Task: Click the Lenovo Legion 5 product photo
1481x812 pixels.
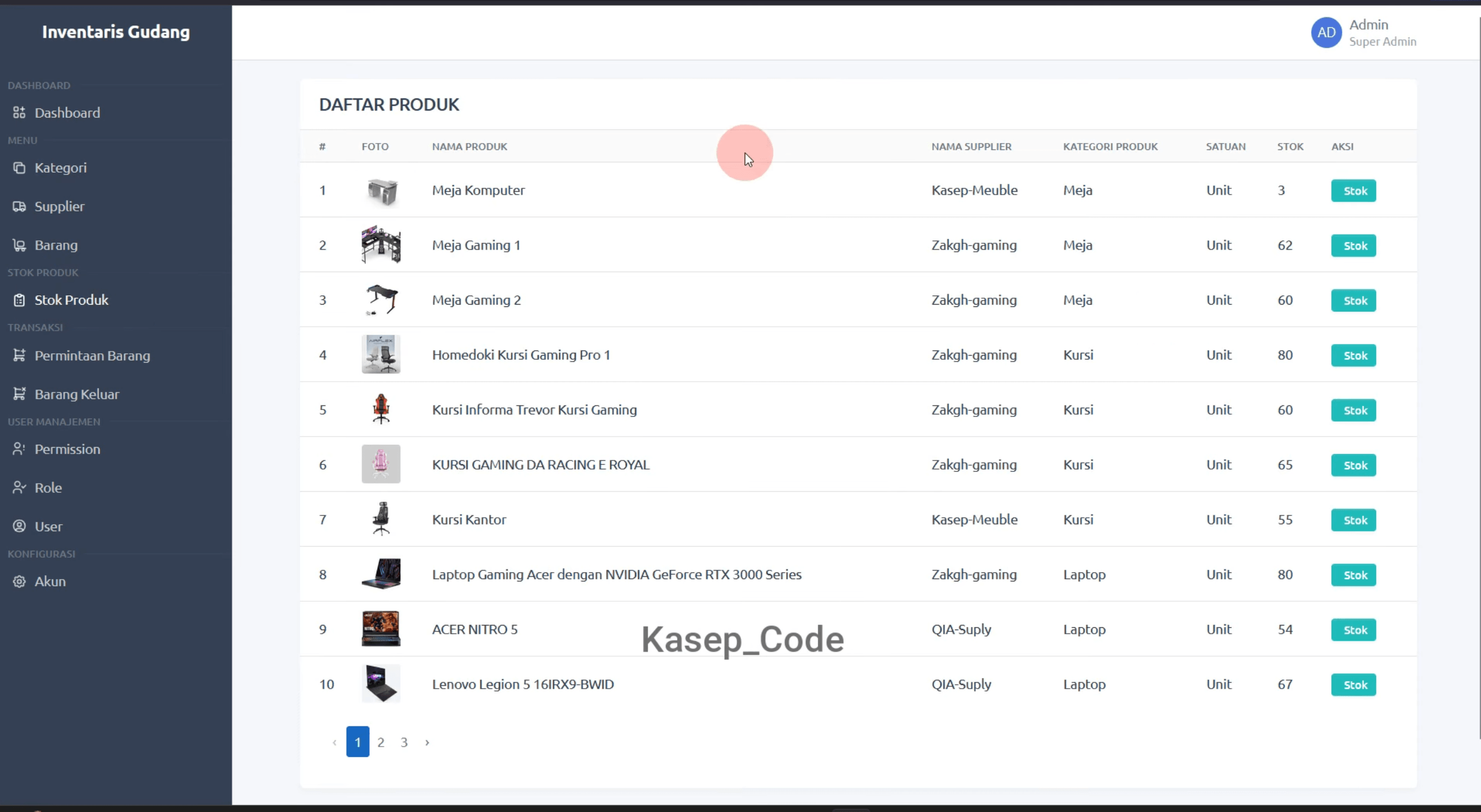Action: (381, 683)
